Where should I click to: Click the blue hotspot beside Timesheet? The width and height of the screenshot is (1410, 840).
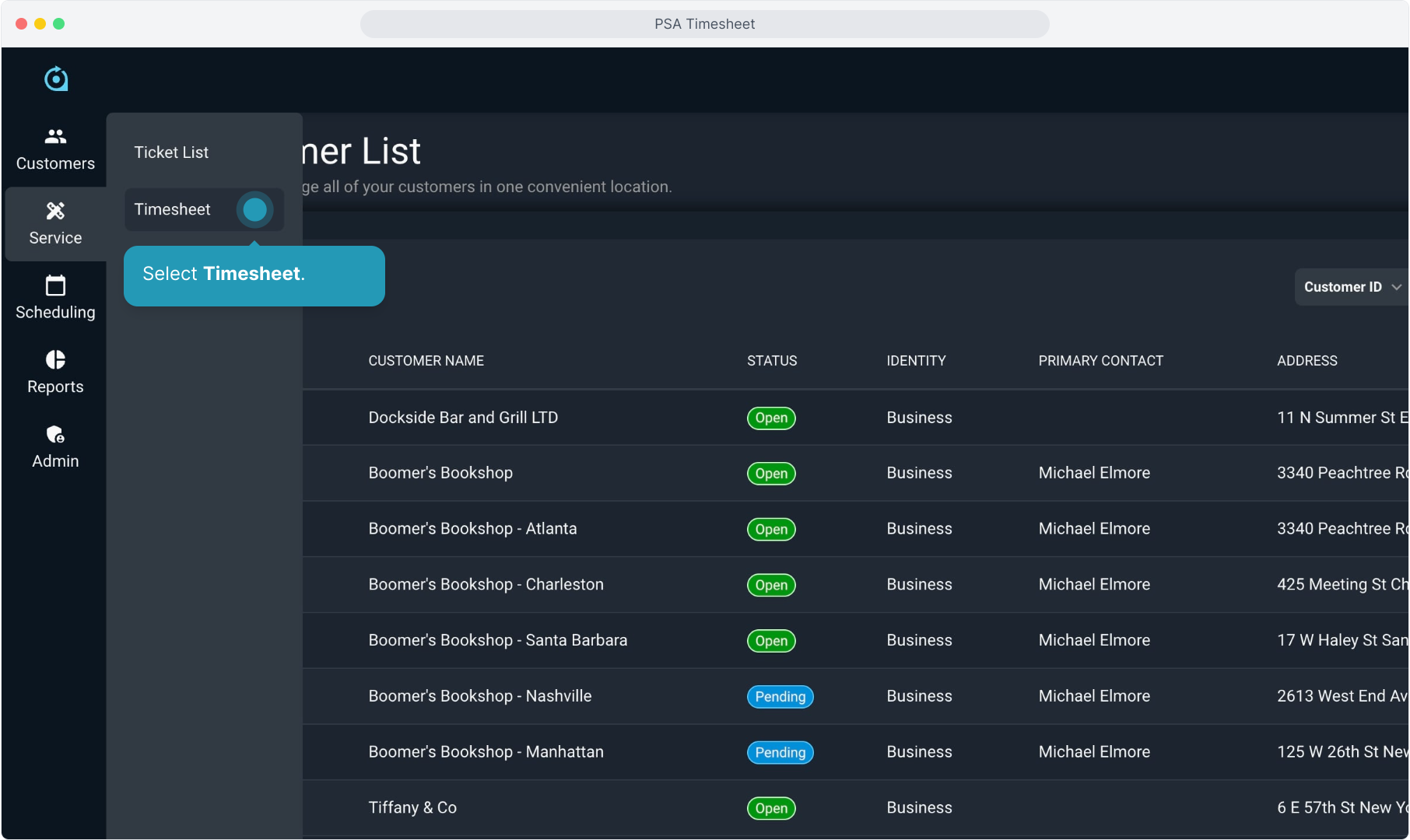click(254, 209)
